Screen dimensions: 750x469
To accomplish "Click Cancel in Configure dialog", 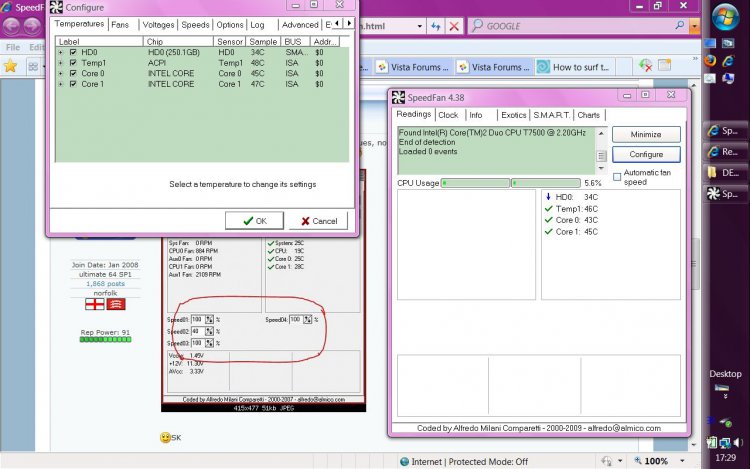I will tap(319, 221).
